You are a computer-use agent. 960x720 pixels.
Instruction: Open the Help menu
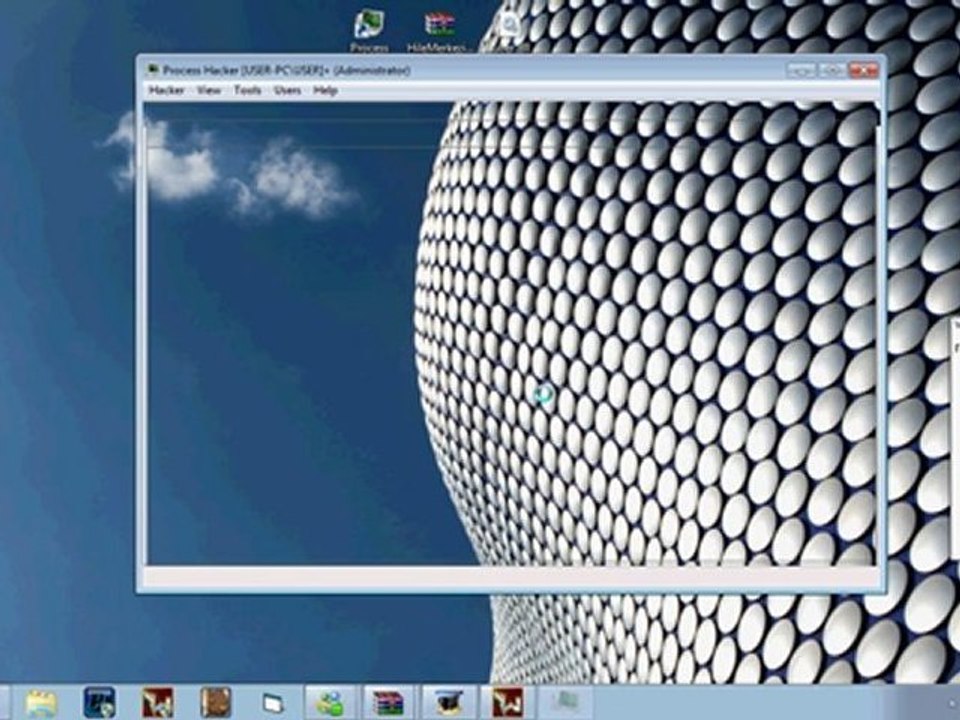[x=325, y=90]
